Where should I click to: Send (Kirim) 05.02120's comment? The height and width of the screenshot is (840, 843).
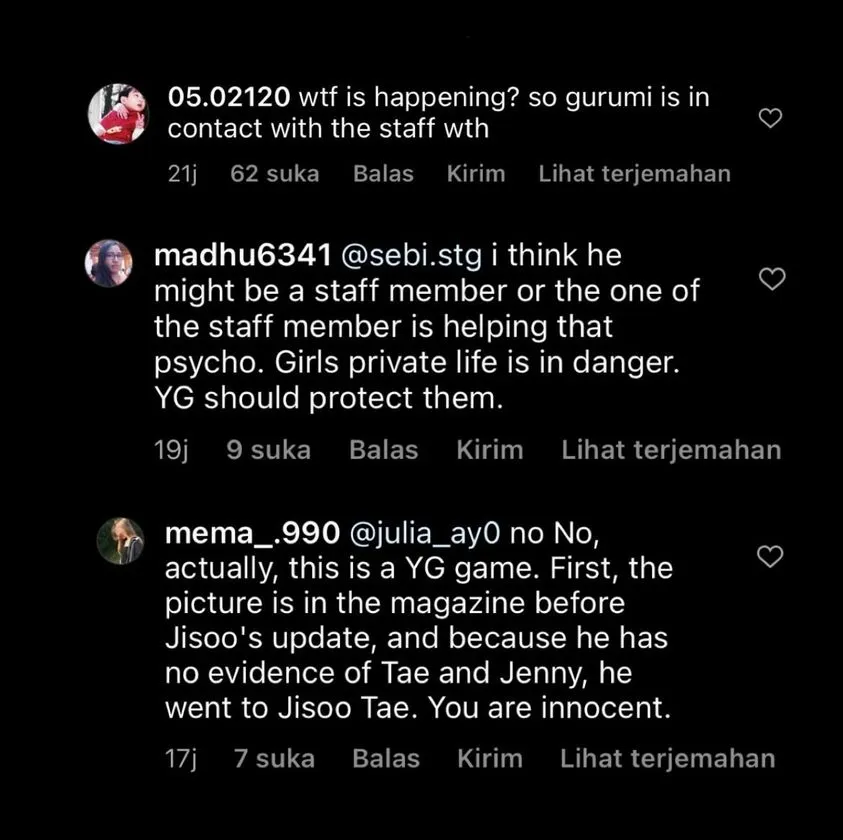pos(476,173)
